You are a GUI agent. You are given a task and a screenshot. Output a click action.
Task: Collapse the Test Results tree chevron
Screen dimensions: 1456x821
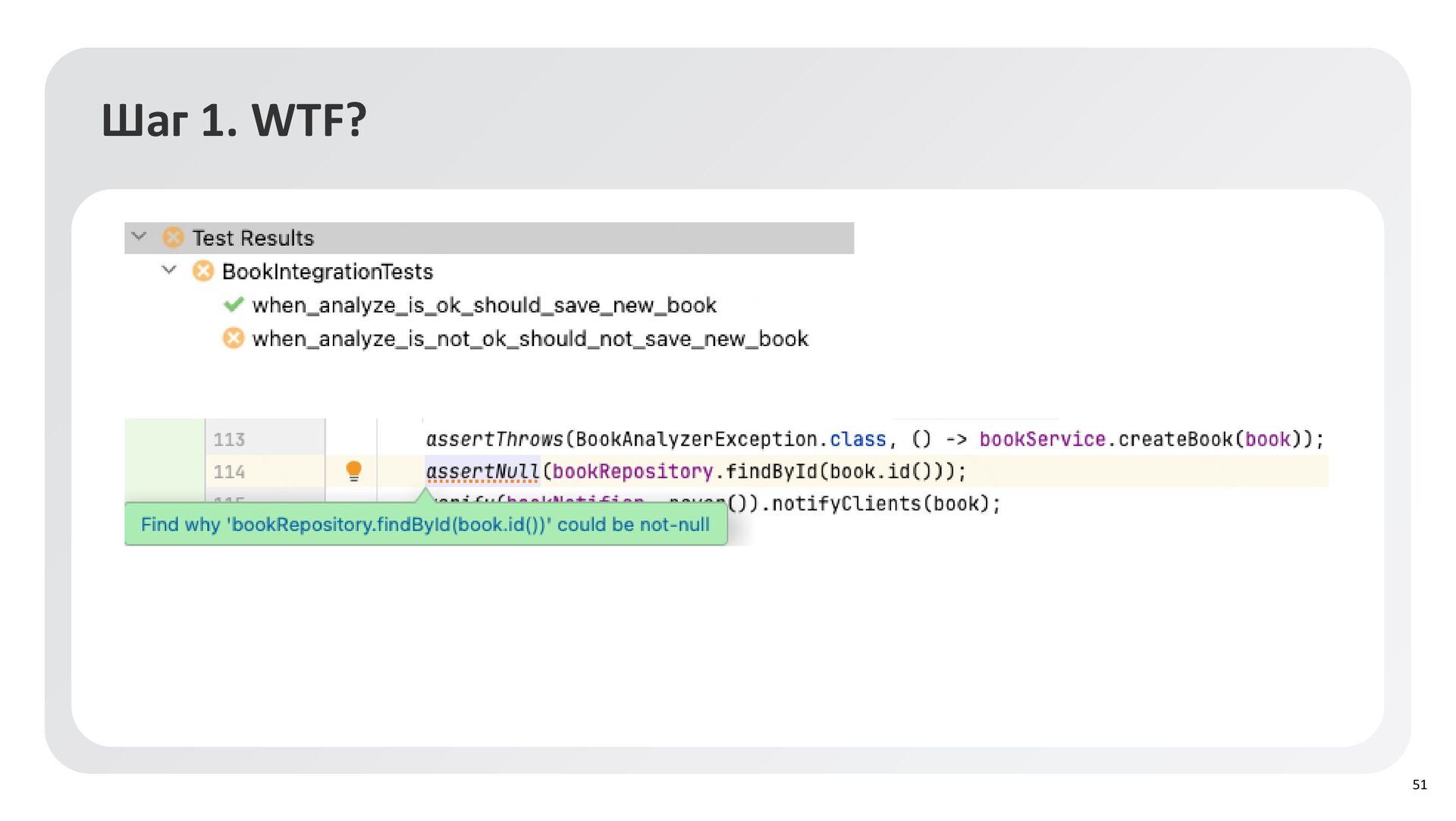tap(139, 237)
